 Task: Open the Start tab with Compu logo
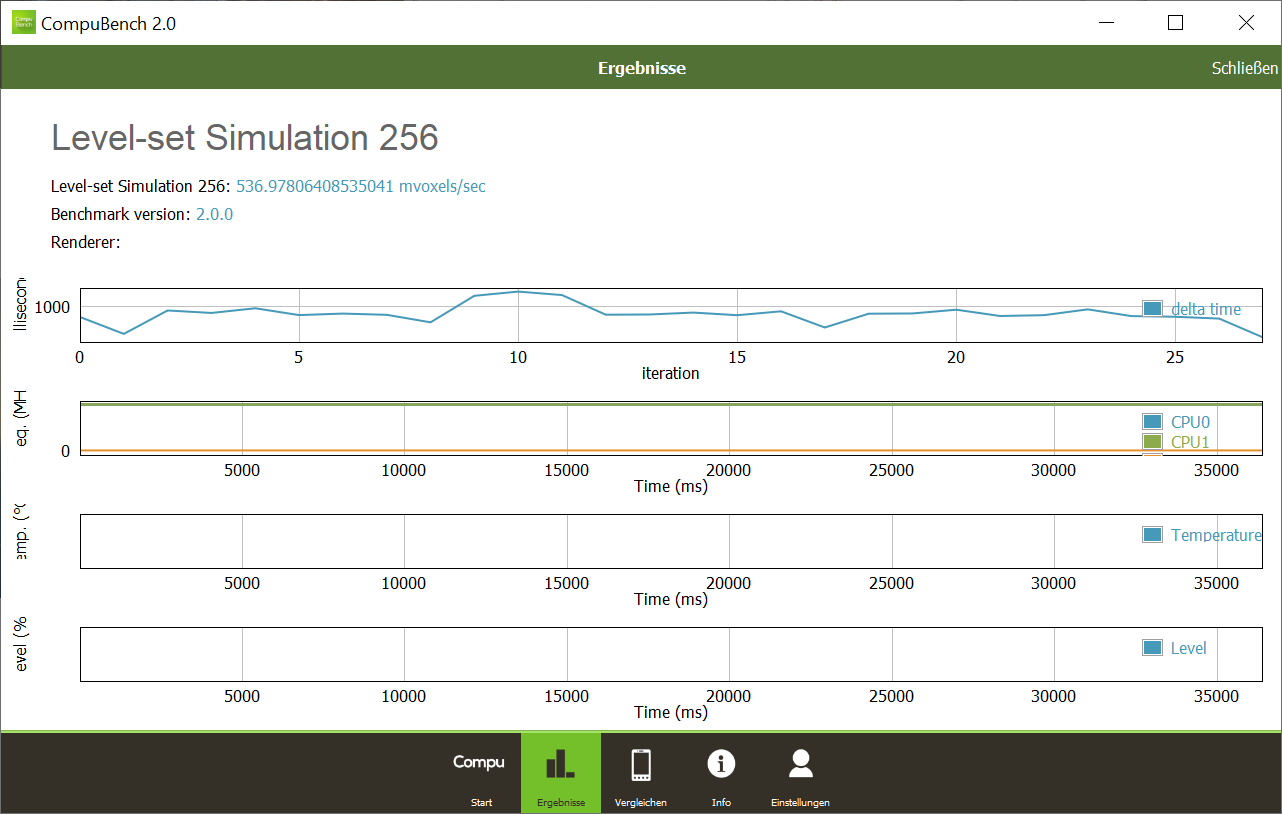pos(480,772)
